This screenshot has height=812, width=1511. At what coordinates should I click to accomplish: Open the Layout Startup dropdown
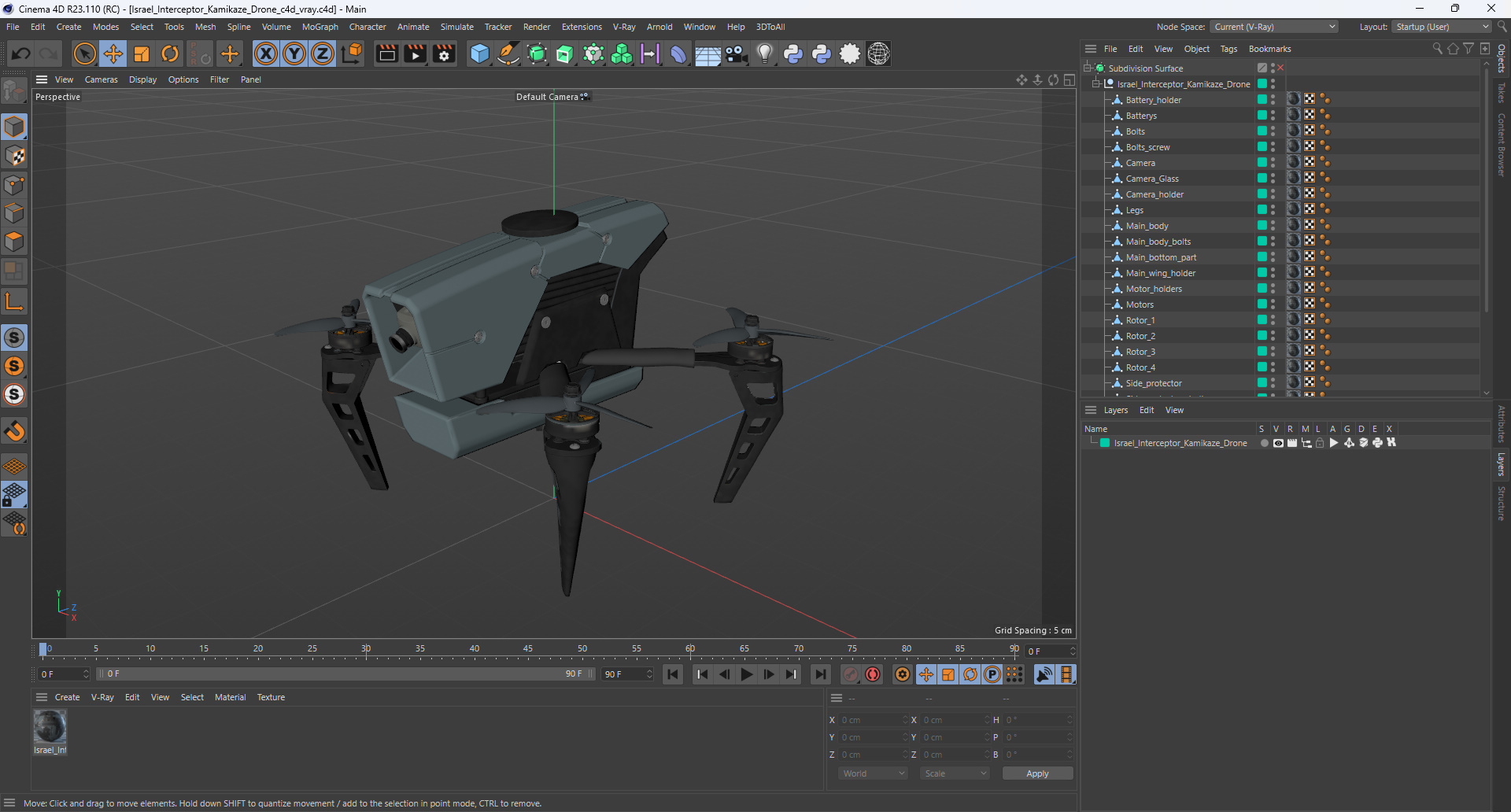click(x=1442, y=27)
